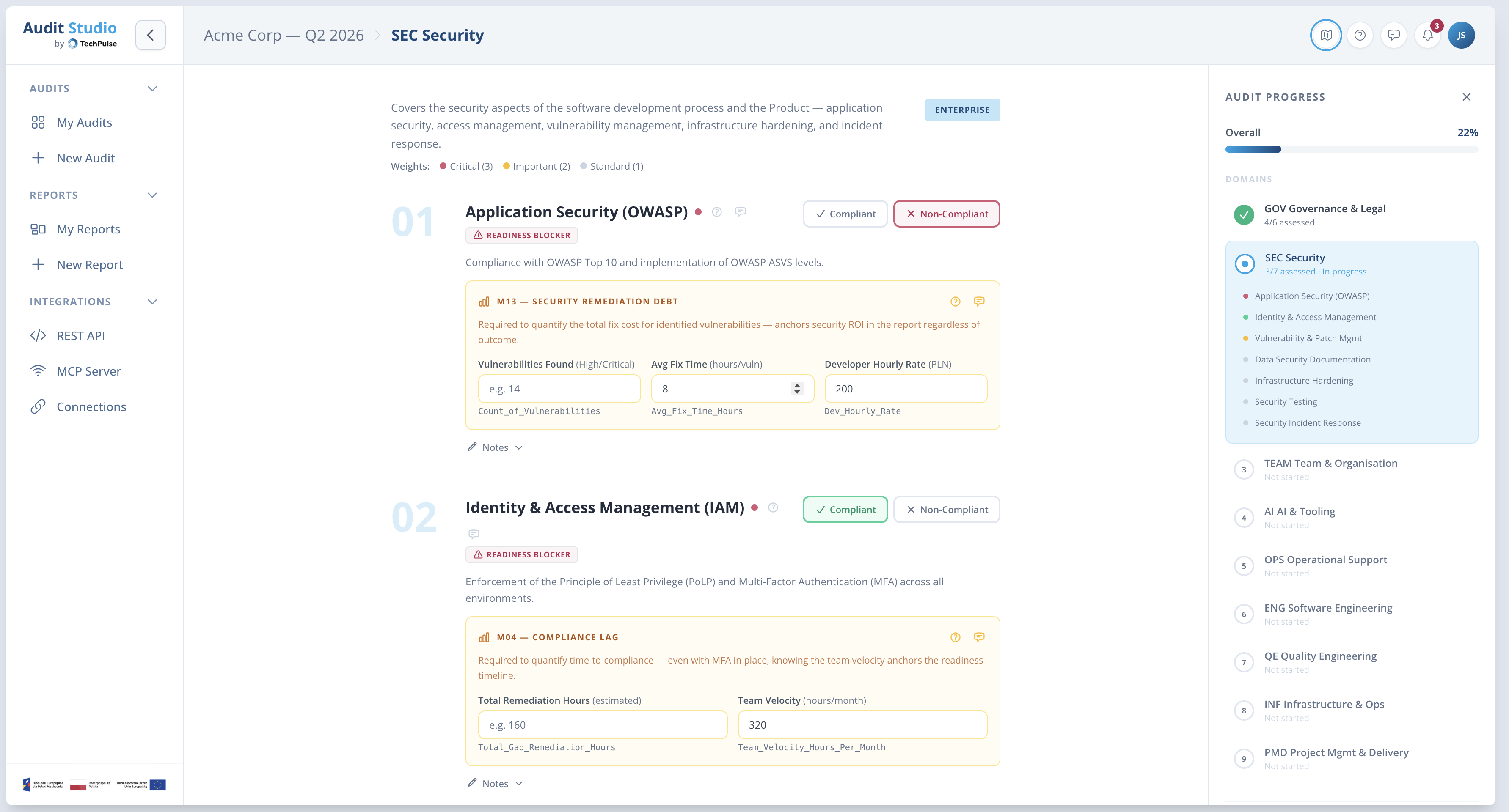Open QE Quality Engineering domain
1509x812 pixels.
pos(1352,662)
